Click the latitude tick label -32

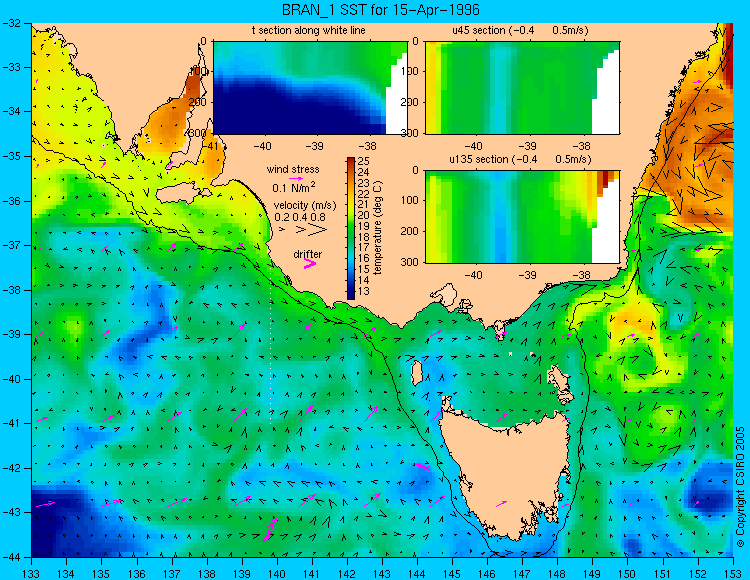[11, 23]
